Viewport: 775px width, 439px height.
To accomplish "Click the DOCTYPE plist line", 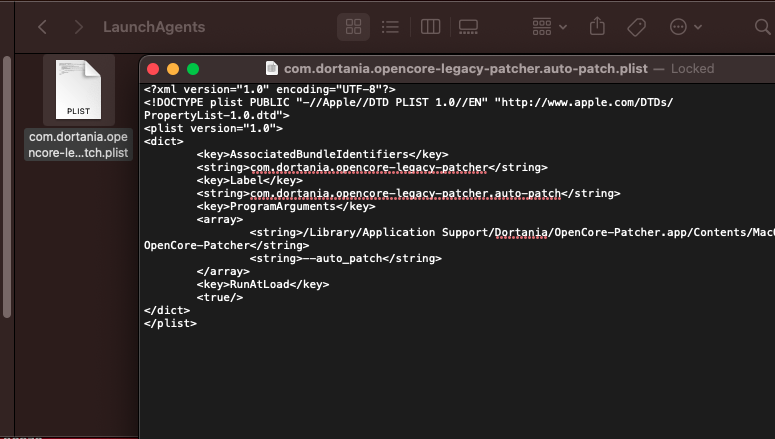I will [408, 102].
